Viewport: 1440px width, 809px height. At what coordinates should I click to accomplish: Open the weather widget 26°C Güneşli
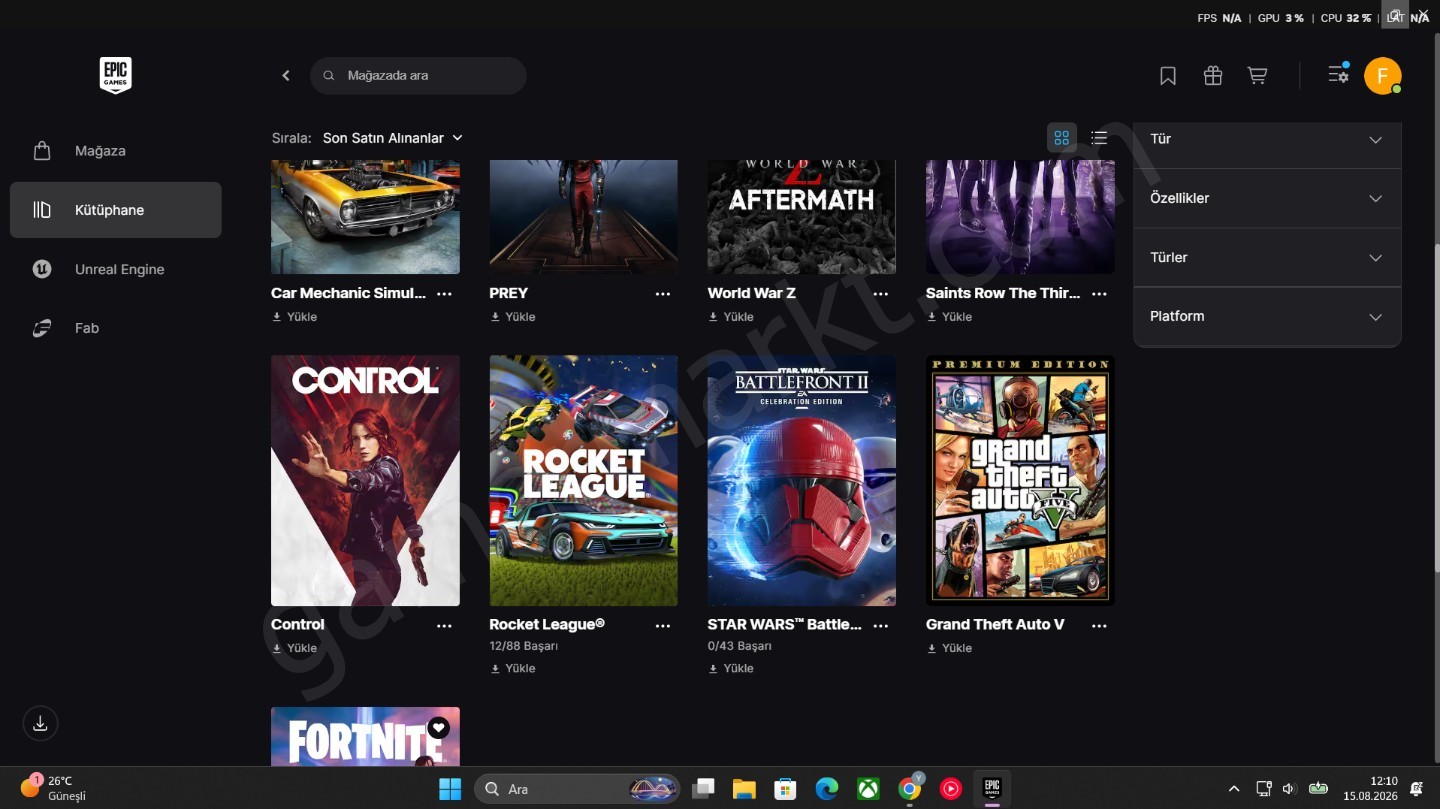(x=53, y=788)
